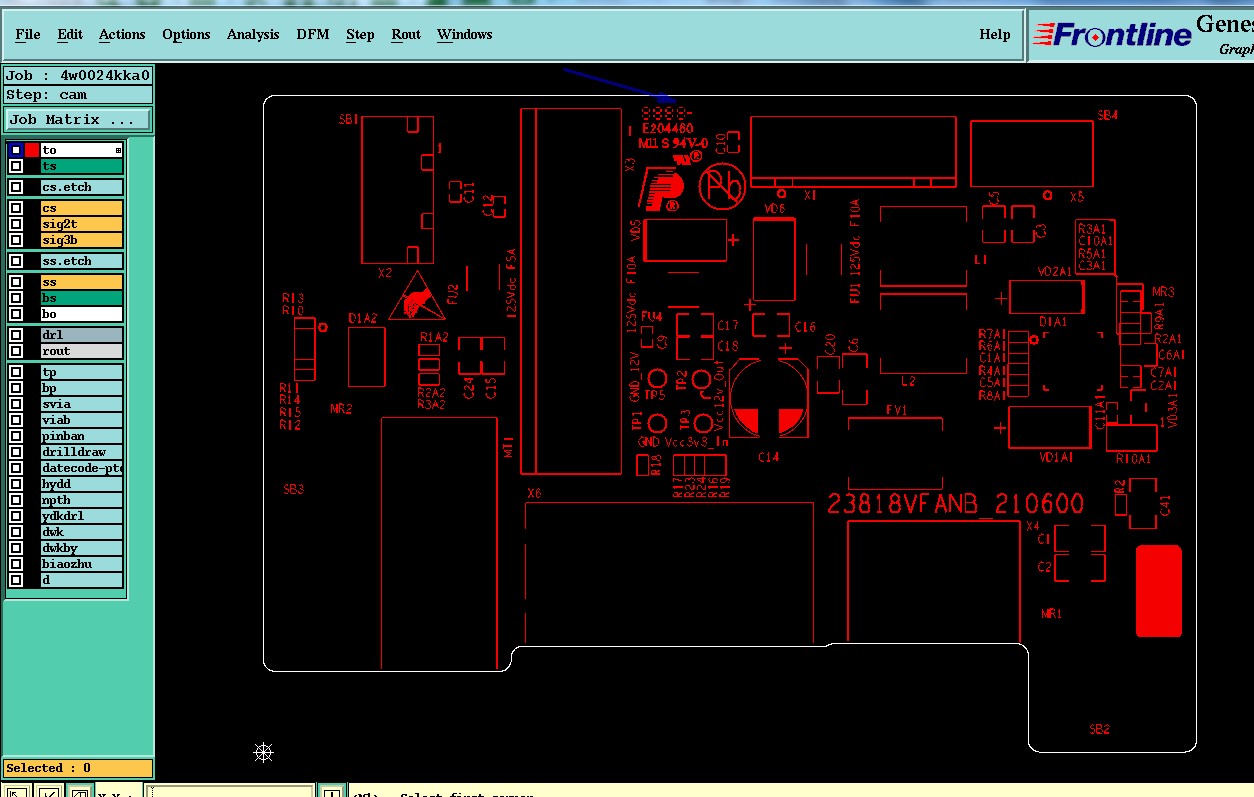Select the crossed-out Pb symbol on the board
Viewport: 1254px width, 797px height.
point(718,186)
